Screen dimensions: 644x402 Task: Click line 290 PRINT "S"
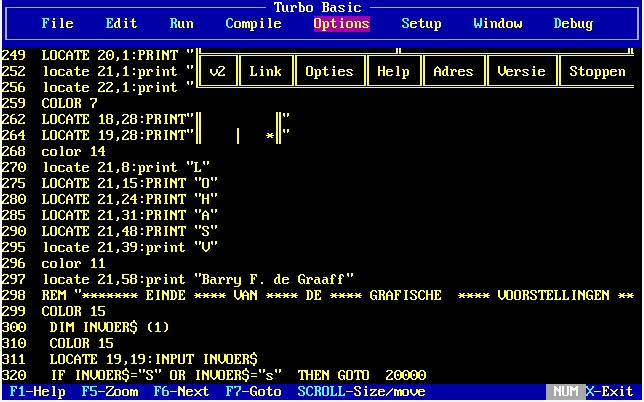(109, 232)
